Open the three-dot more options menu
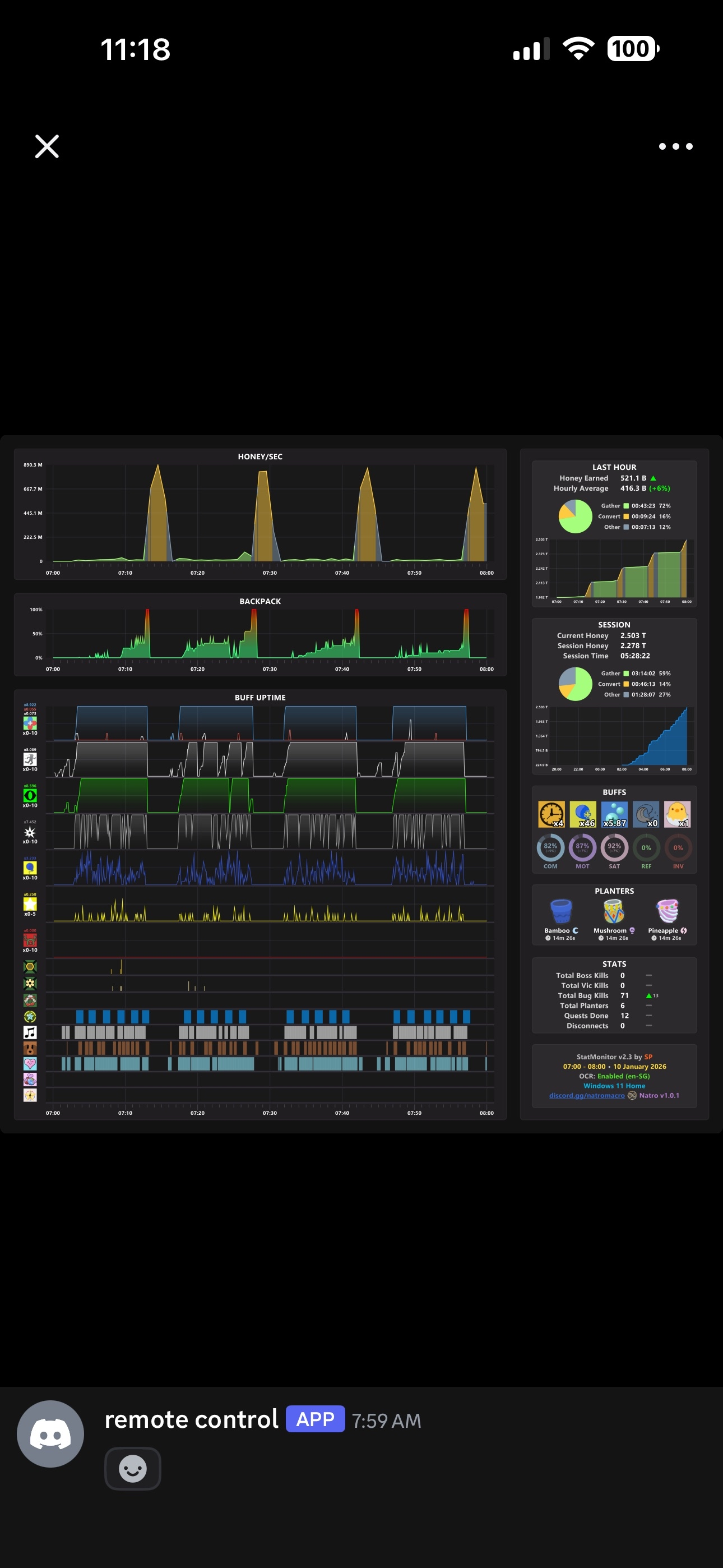723x1568 pixels. pos(675,146)
